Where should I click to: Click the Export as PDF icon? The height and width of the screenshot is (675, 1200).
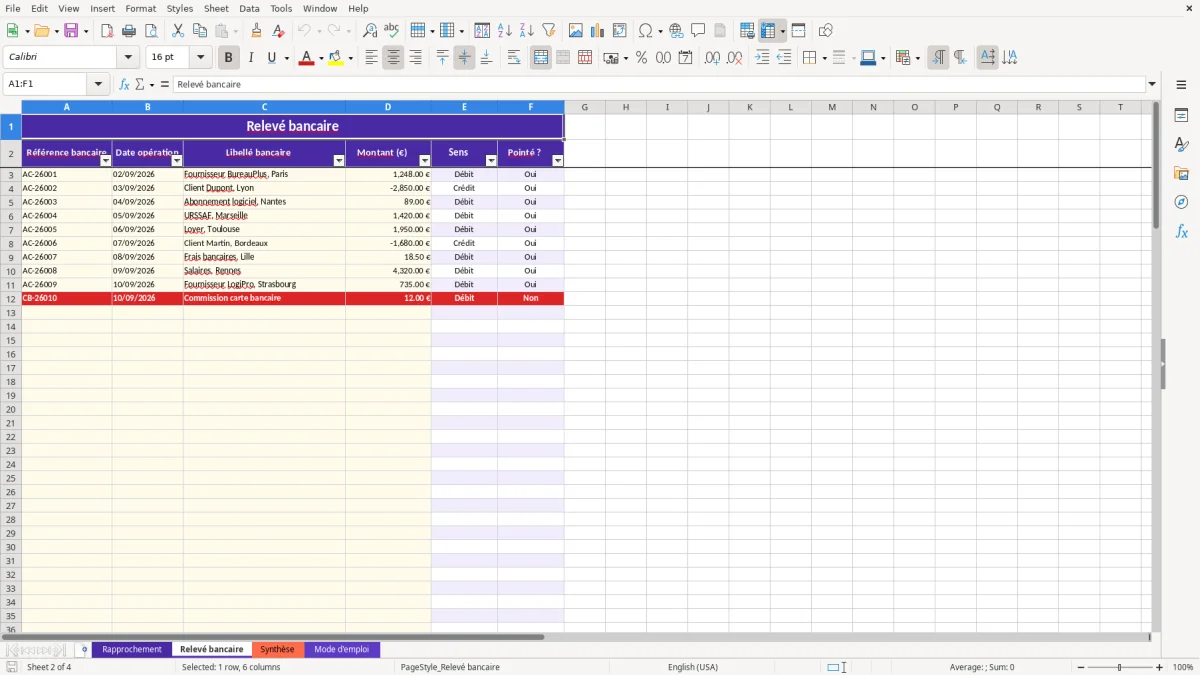(x=107, y=31)
